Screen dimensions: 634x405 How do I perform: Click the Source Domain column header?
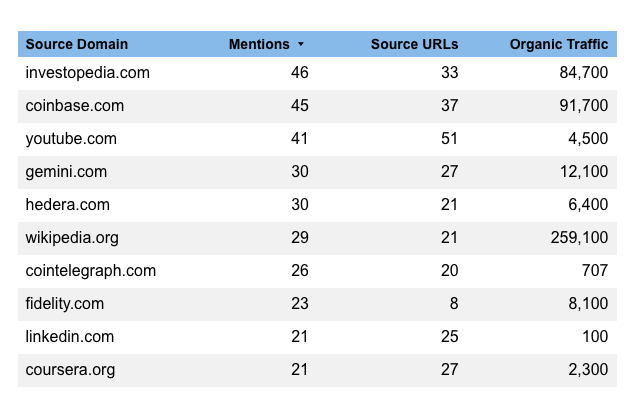pyautogui.click(x=77, y=44)
